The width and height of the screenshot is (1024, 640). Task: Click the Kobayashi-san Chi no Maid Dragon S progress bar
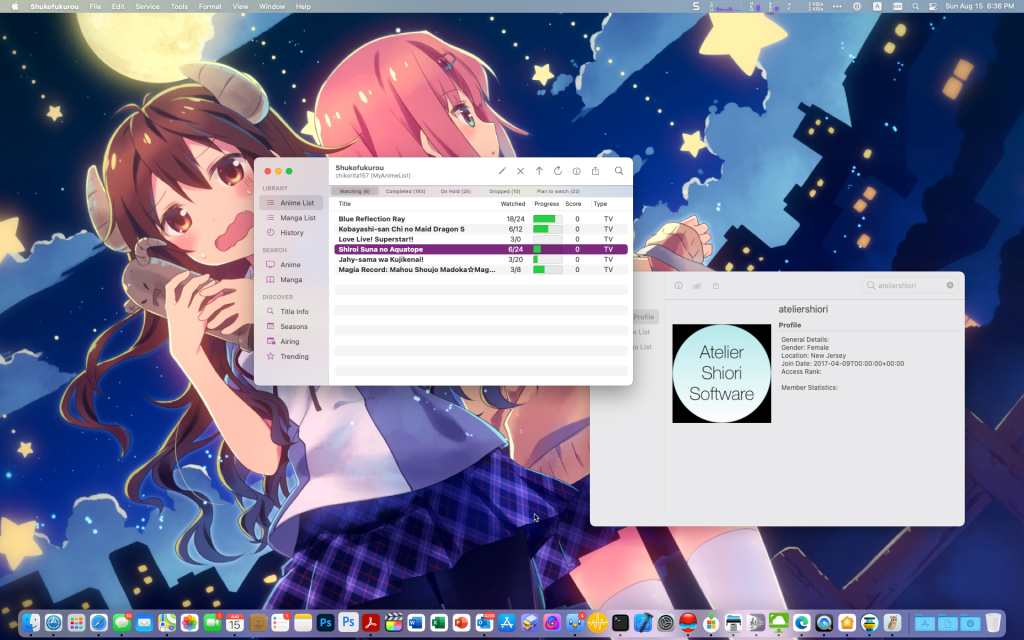(x=547, y=229)
